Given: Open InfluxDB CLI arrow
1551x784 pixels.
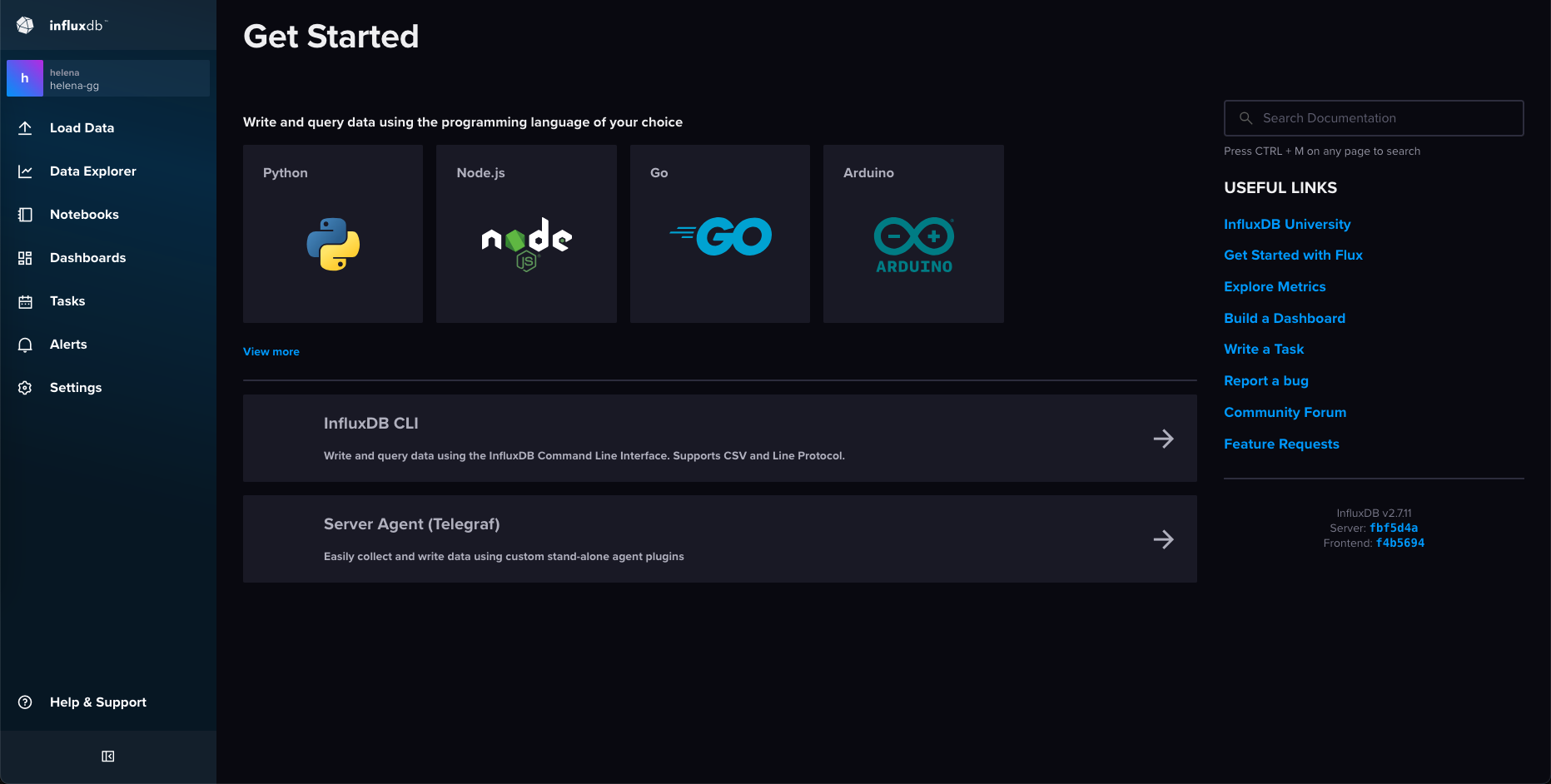Looking at the screenshot, I should pos(1163,439).
